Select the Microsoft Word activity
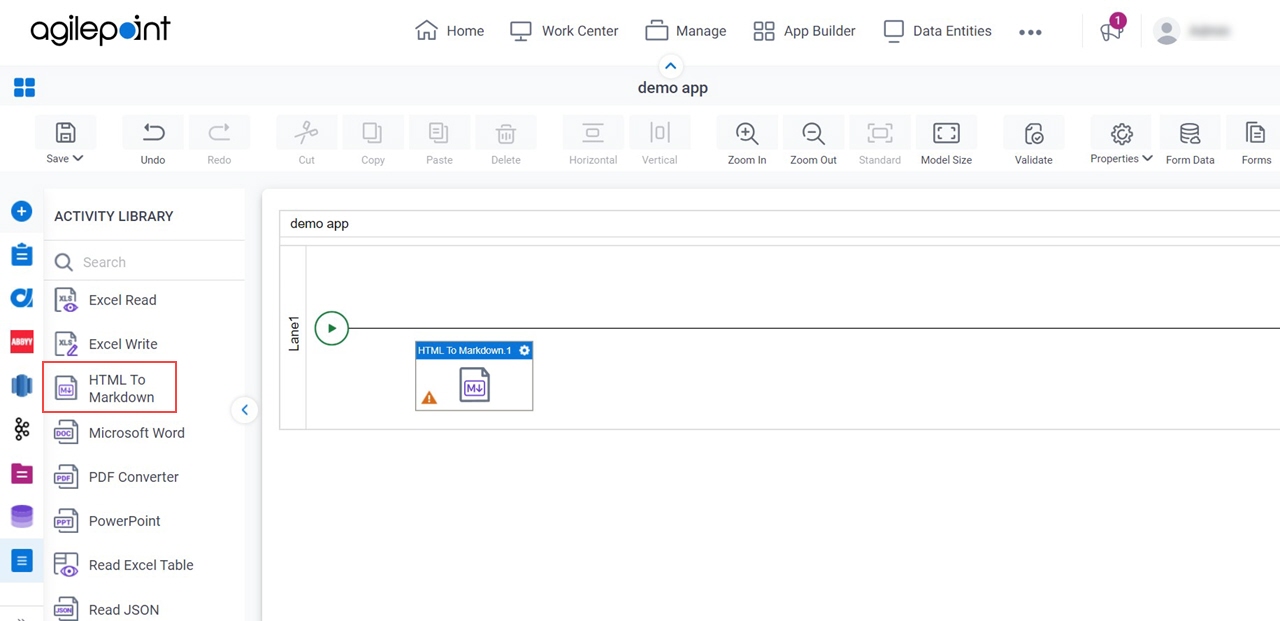Viewport: 1280px width, 621px height. pyautogui.click(x=120, y=433)
